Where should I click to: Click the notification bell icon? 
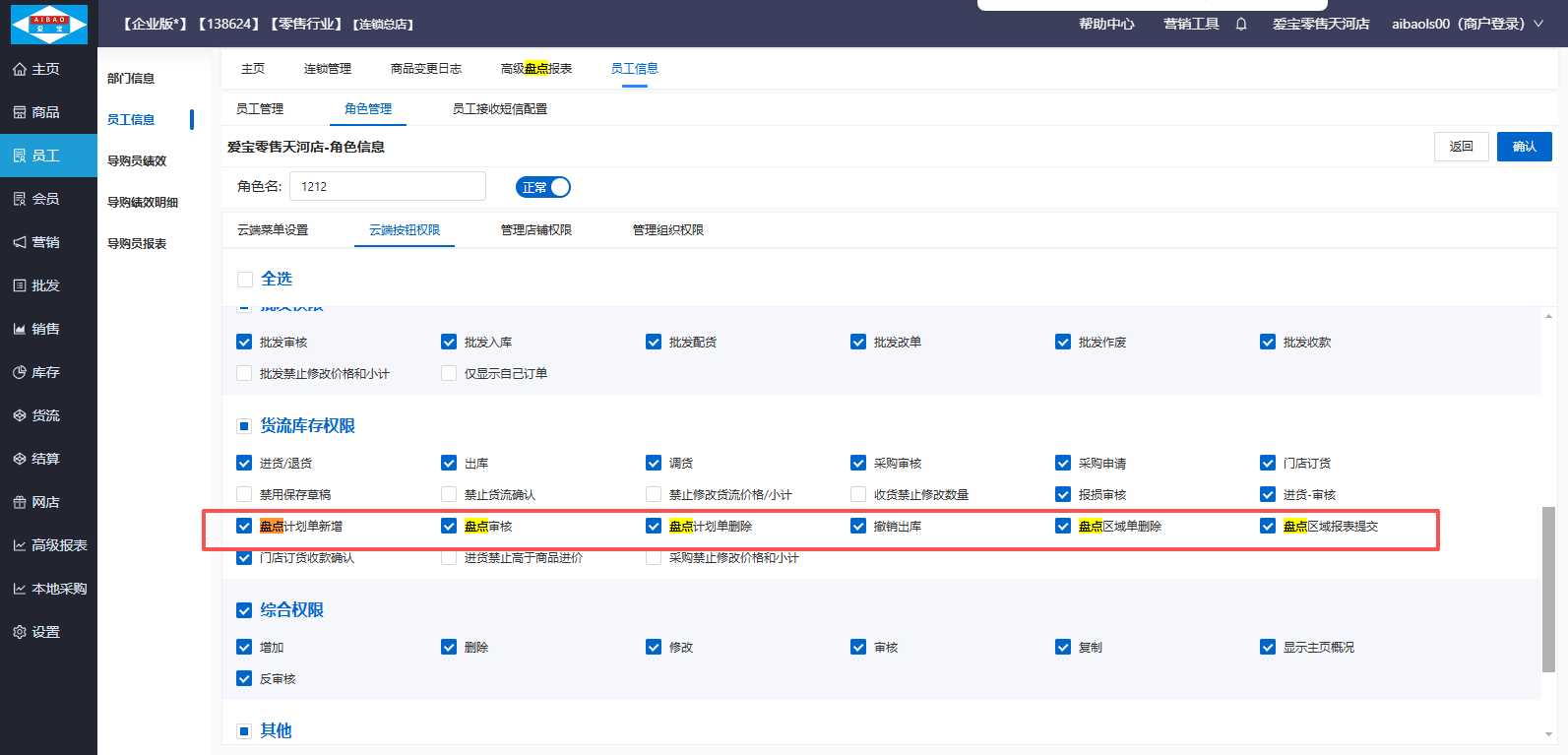[x=1241, y=24]
